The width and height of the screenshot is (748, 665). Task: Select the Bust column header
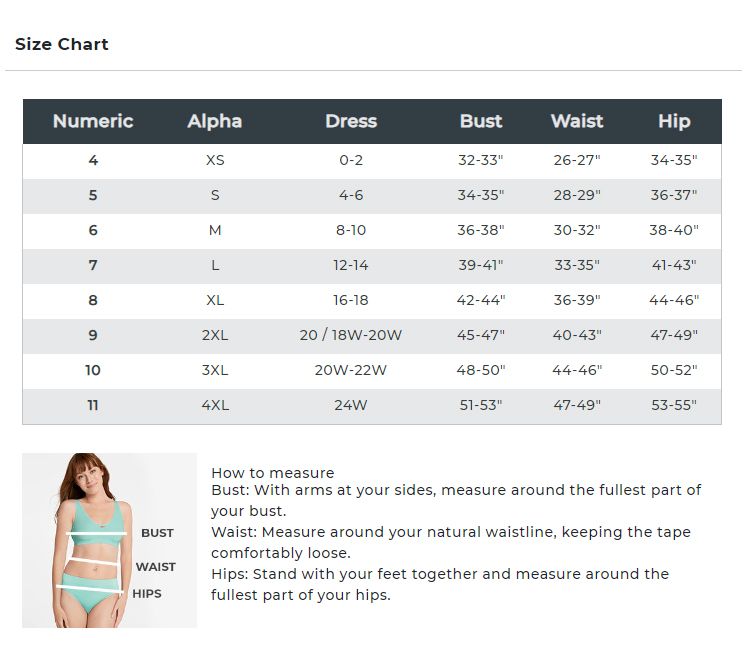click(x=481, y=121)
